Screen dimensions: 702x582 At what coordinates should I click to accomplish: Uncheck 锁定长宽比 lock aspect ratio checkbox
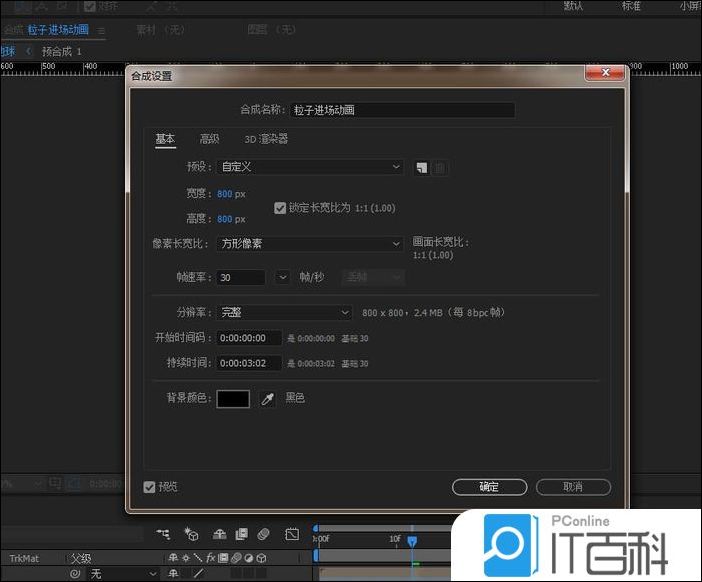pyautogui.click(x=280, y=208)
